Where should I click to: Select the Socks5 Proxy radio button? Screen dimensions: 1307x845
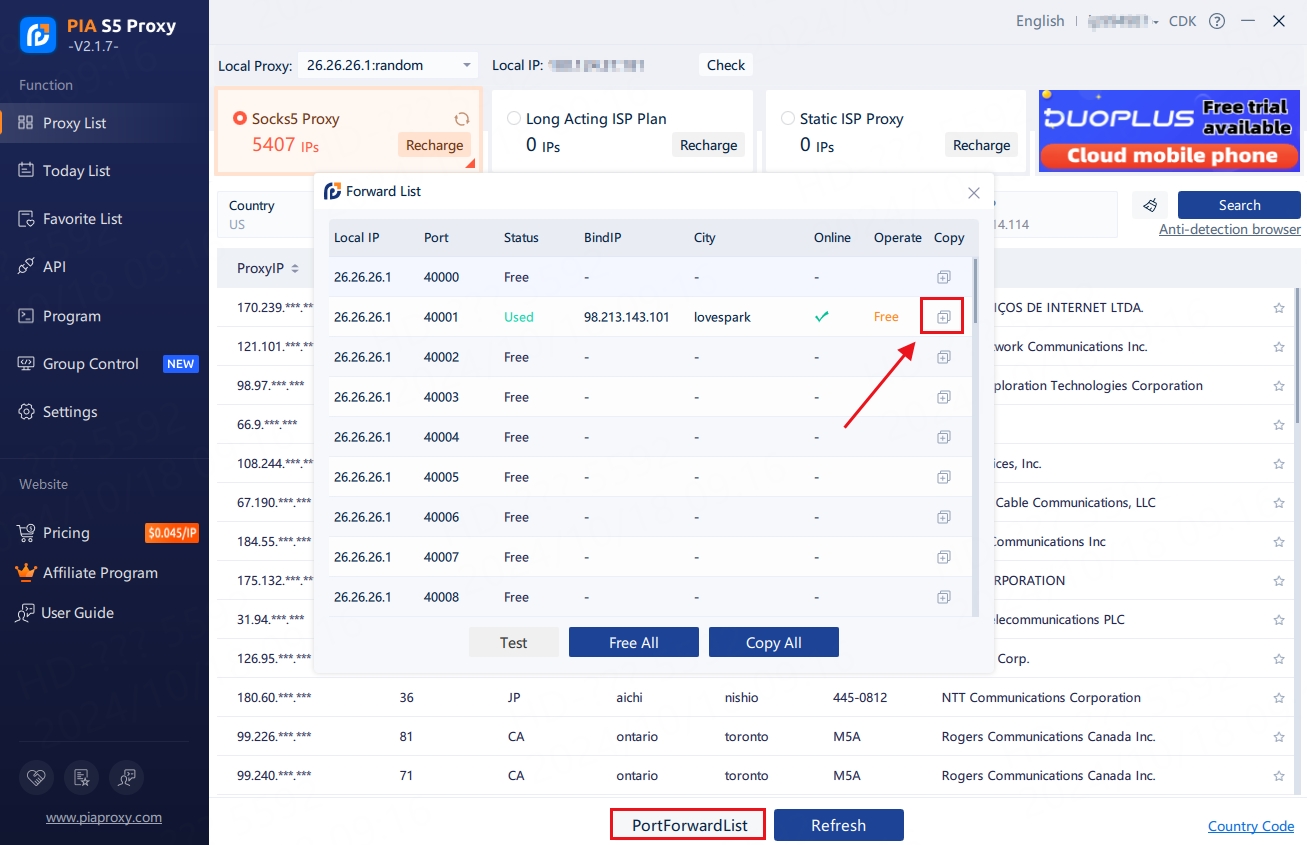pyautogui.click(x=240, y=119)
